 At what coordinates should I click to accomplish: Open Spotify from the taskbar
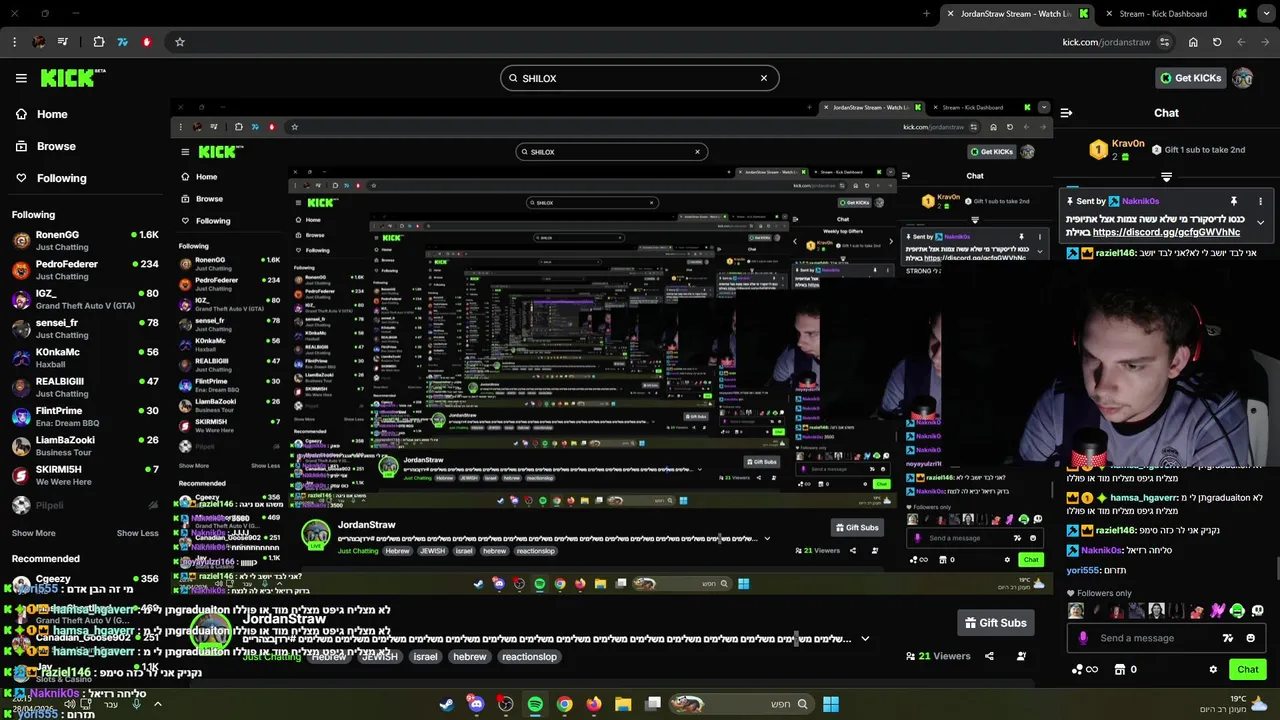pyautogui.click(x=535, y=704)
